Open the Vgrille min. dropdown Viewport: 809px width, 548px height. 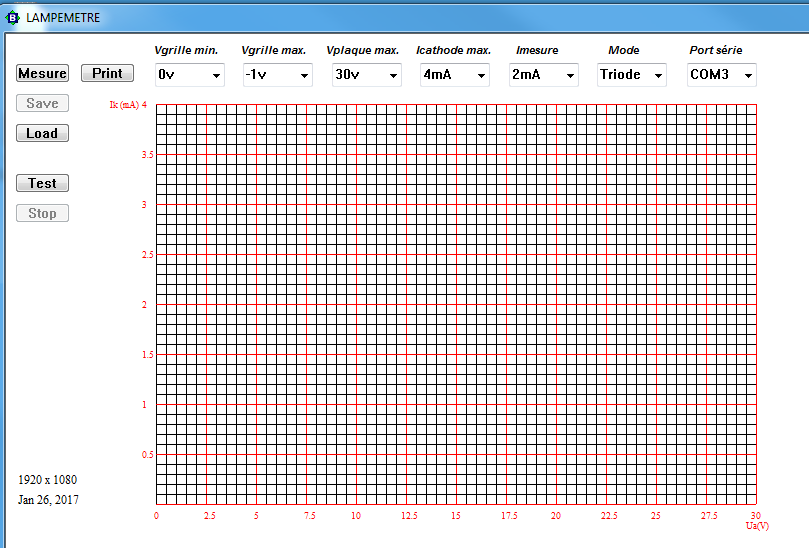[189, 75]
